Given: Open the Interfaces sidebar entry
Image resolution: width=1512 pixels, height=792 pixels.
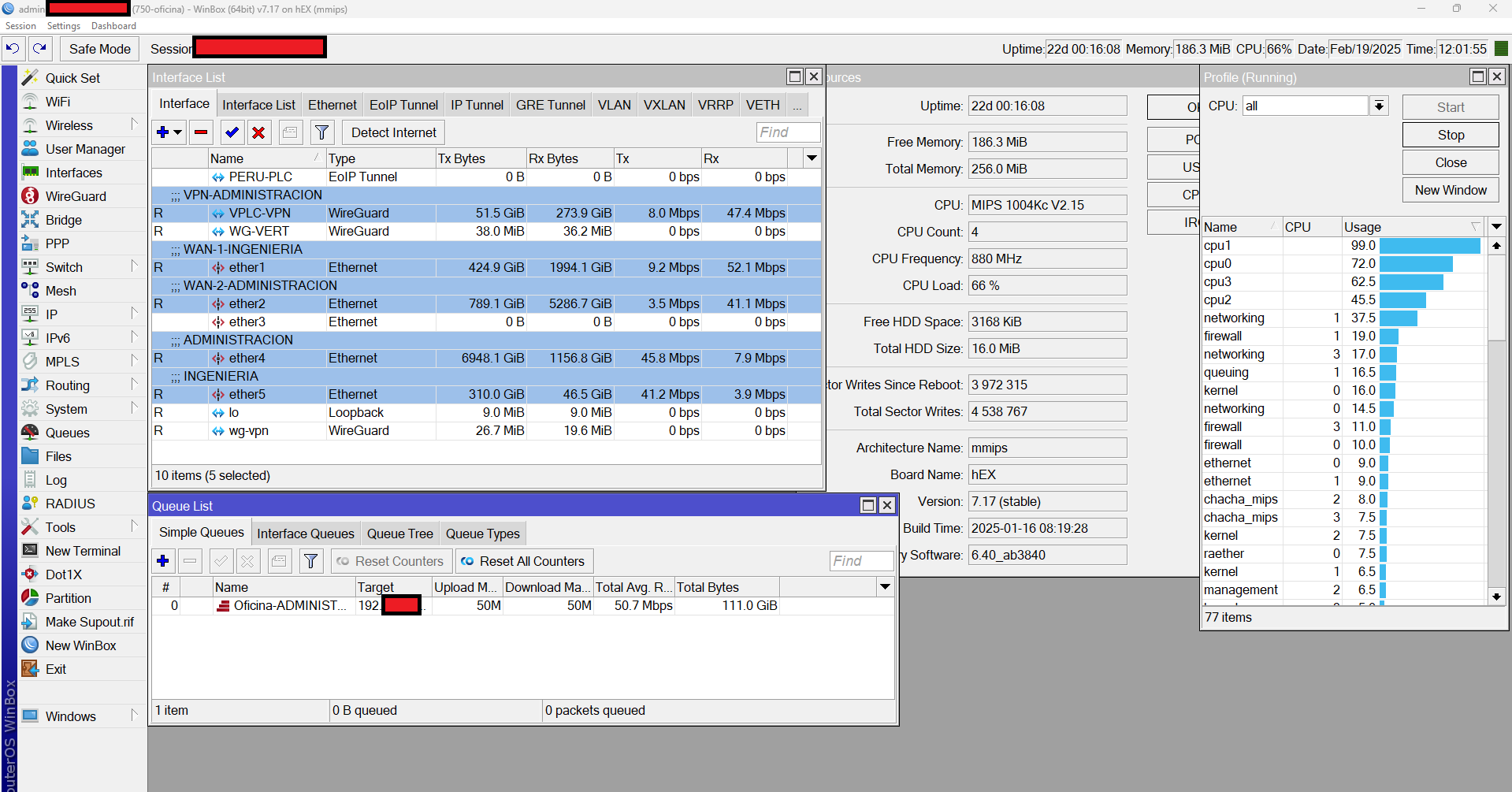Looking at the screenshot, I should point(73,173).
